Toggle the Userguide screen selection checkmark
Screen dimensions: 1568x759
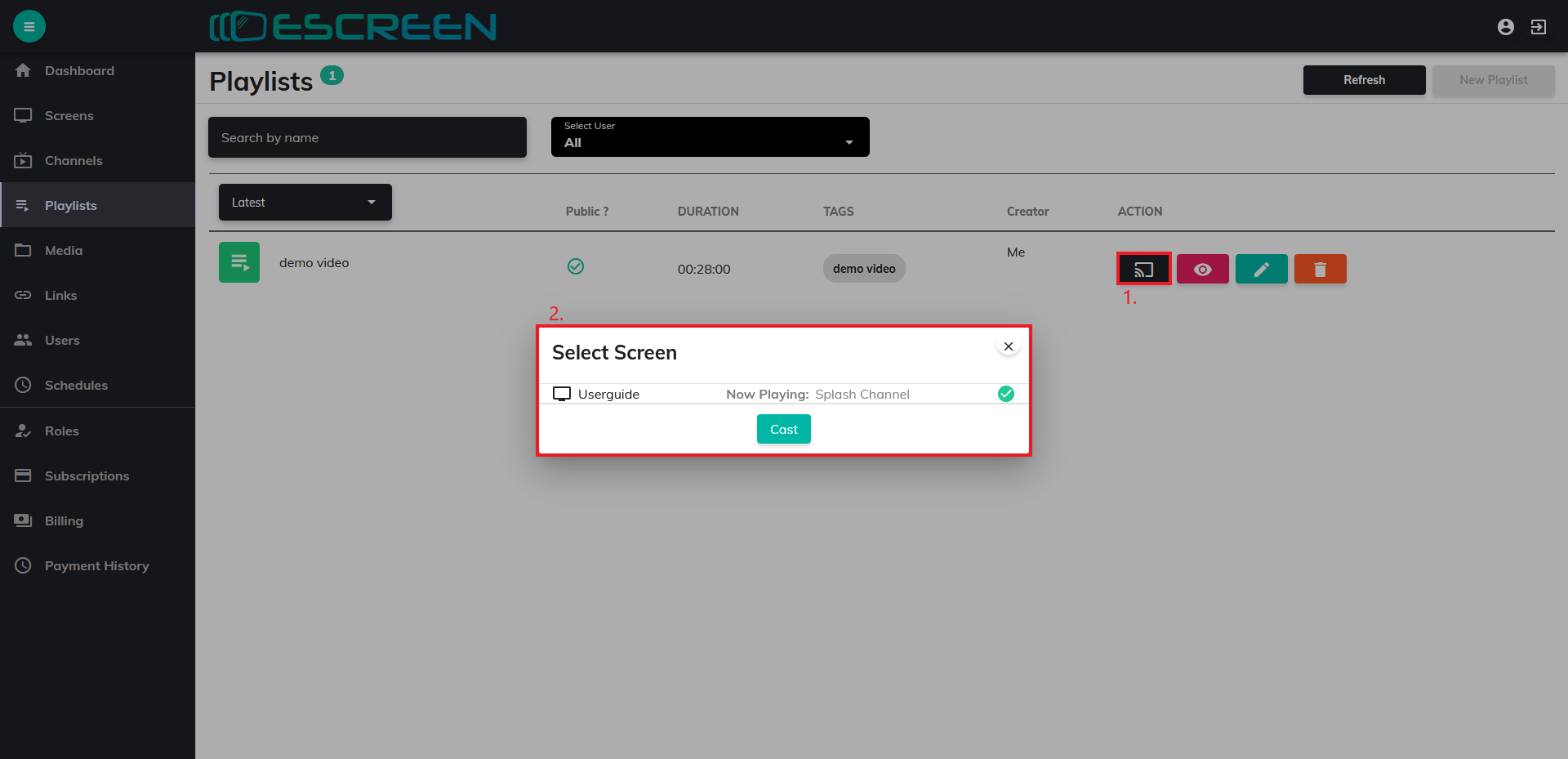(x=1005, y=394)
